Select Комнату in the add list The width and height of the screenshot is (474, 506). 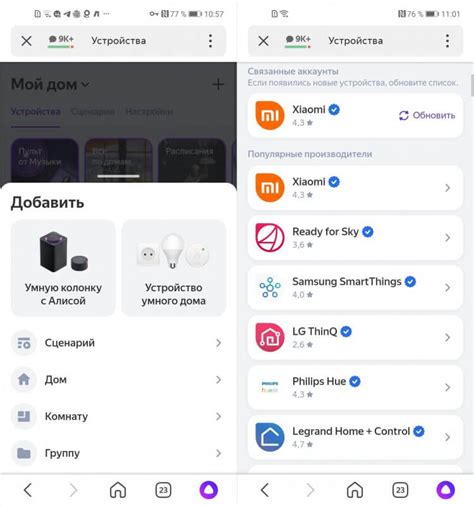(118, 416)
